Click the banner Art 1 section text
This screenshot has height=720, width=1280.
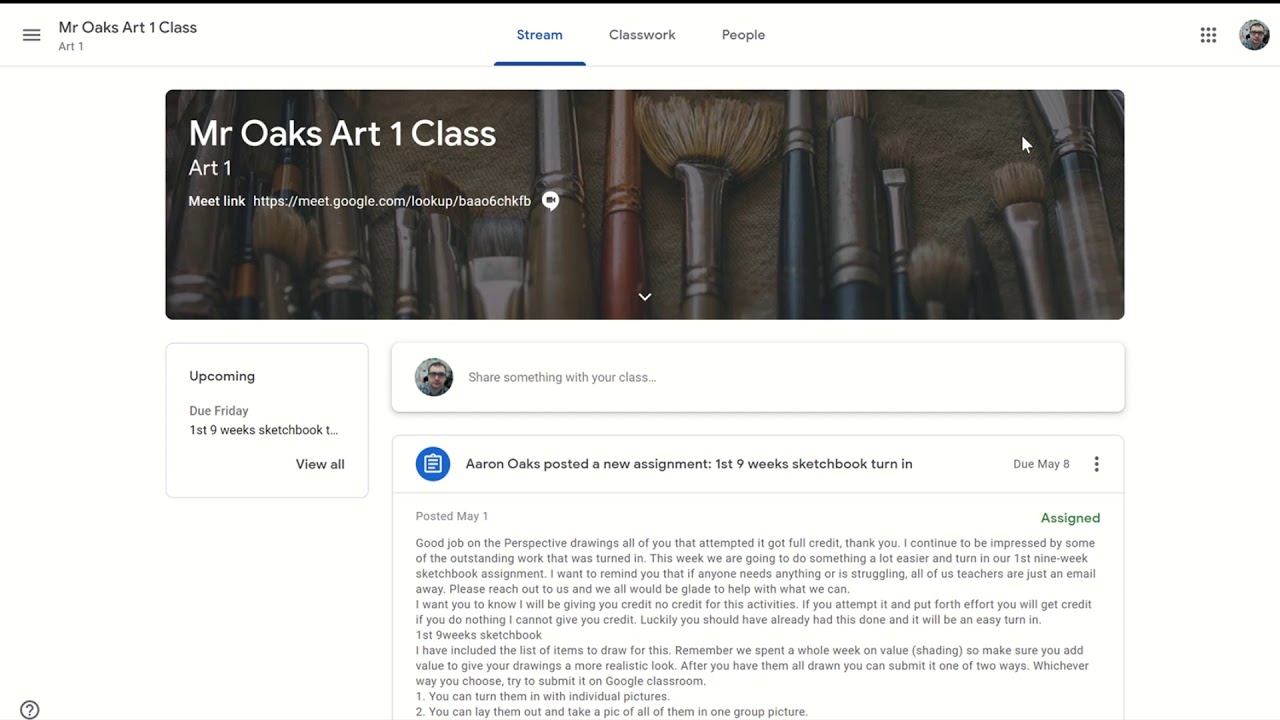click(210, 168)
